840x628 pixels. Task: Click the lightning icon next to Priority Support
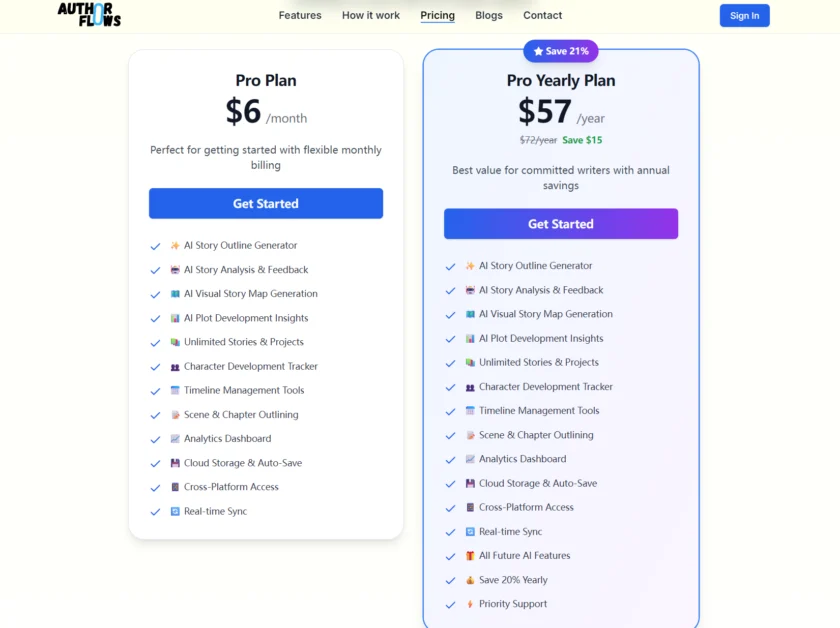pos(468,604)
